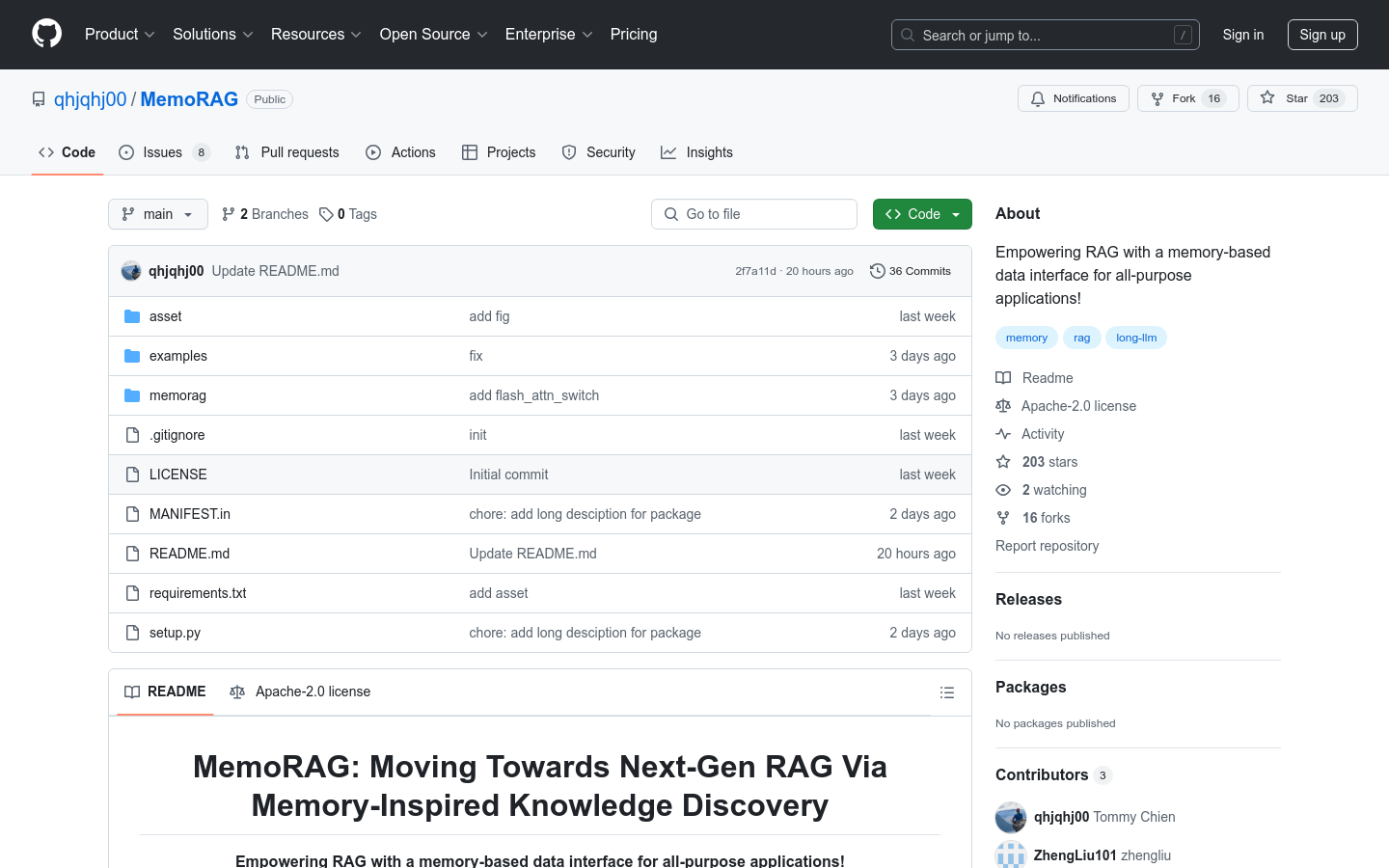The height and width of the screenshot is (868, 1389).
Task: Click the Notifications button
Action: pyautogui.click(x=1074, y=98)
